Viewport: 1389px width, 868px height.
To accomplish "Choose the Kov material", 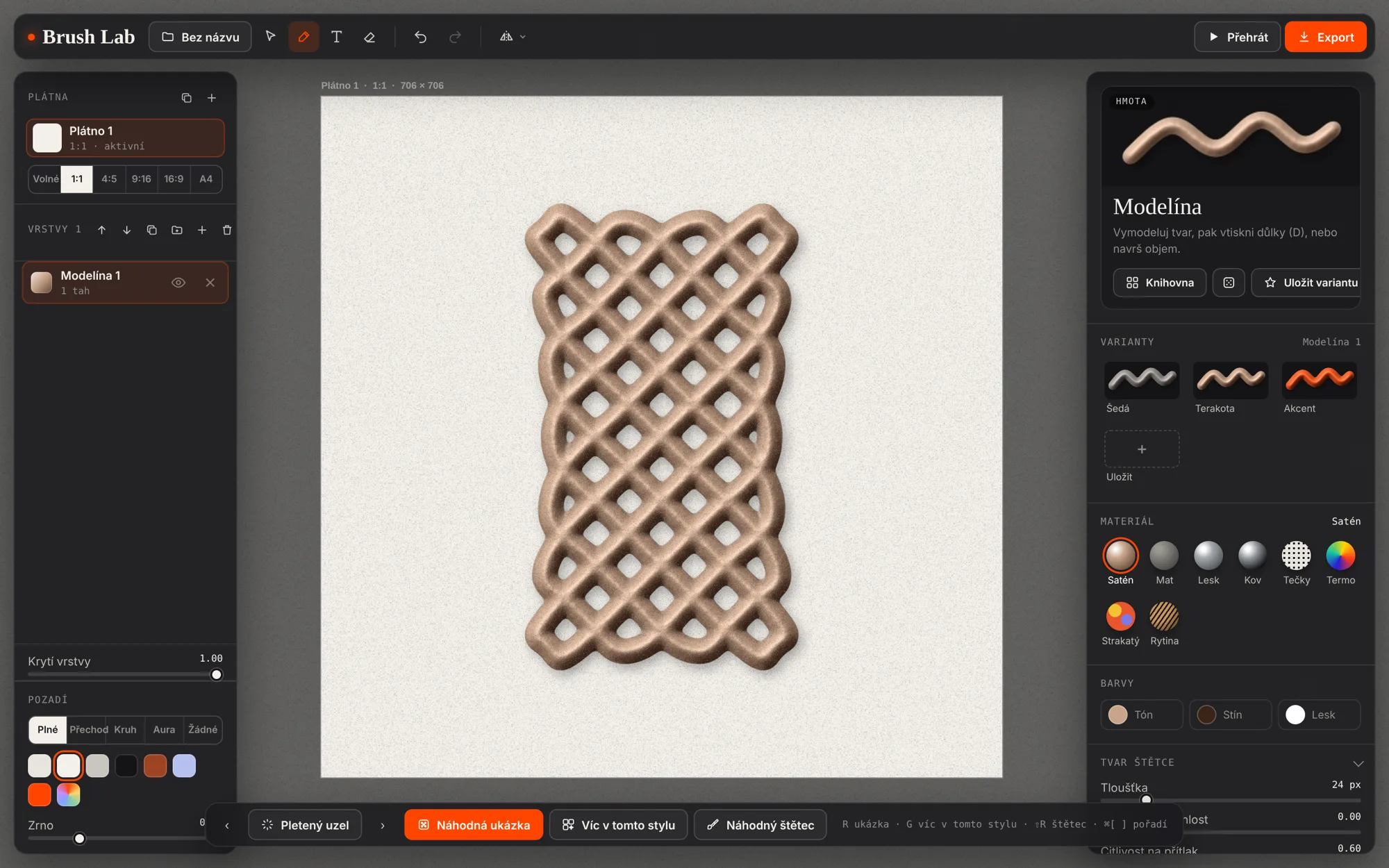I will [1252, 563].
